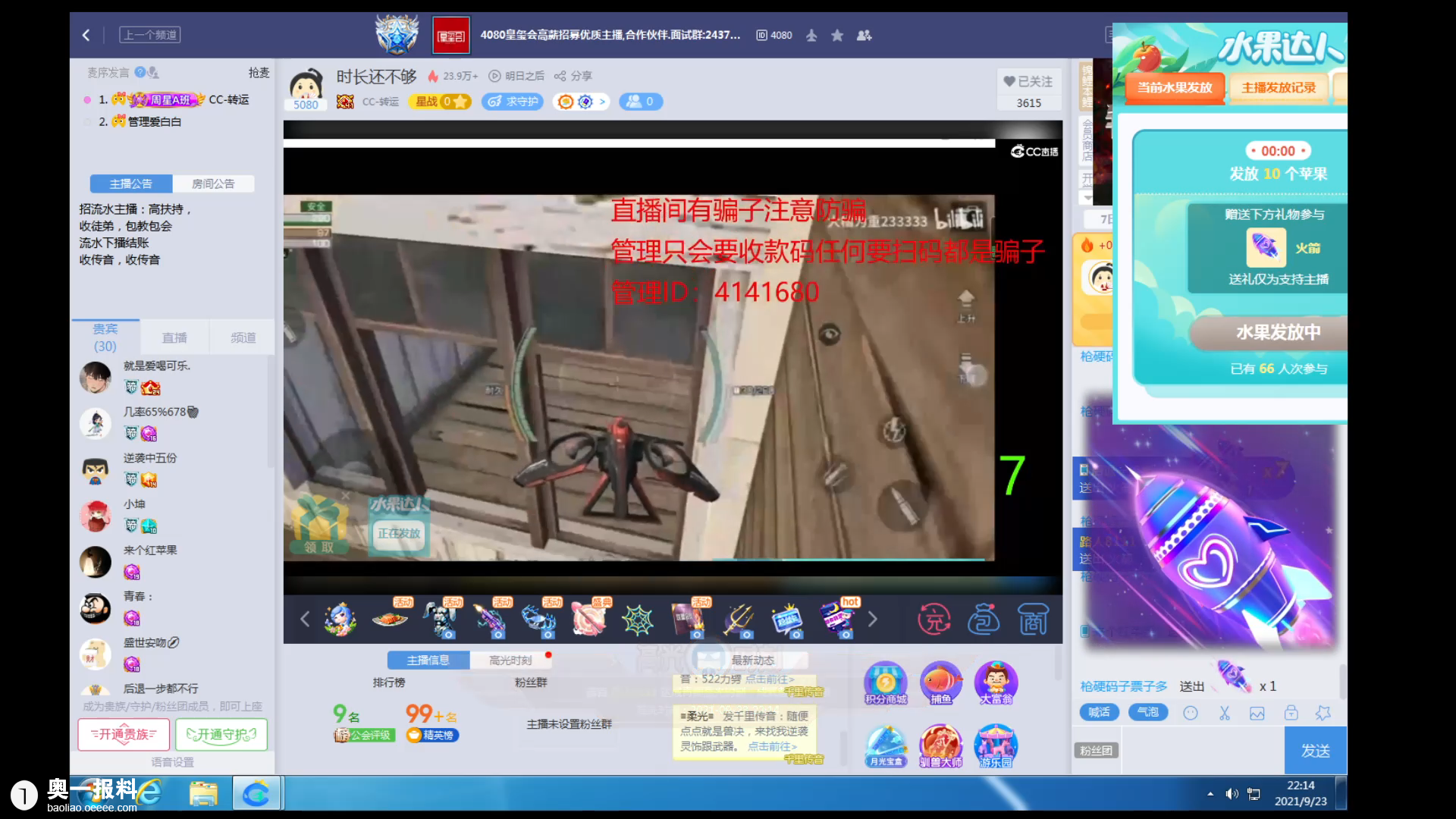
Task: Favorite the channel with the star icon
Action: [x=837, y=35]
